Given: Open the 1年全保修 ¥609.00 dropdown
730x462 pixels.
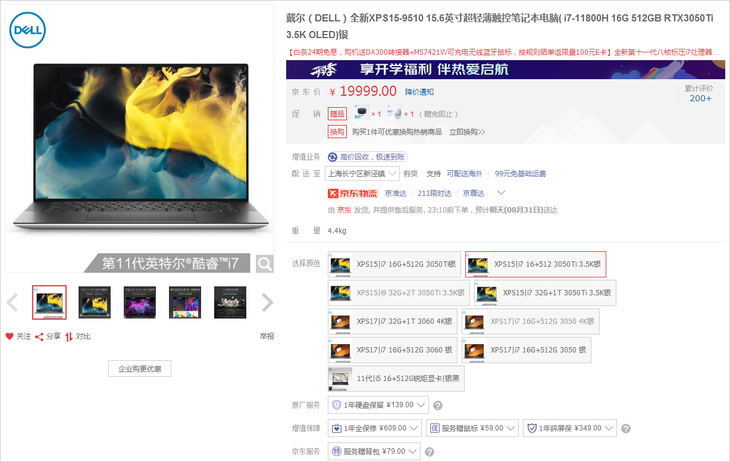Looking at the screenshot, I should pyautogui.click(x=375, y=428).
